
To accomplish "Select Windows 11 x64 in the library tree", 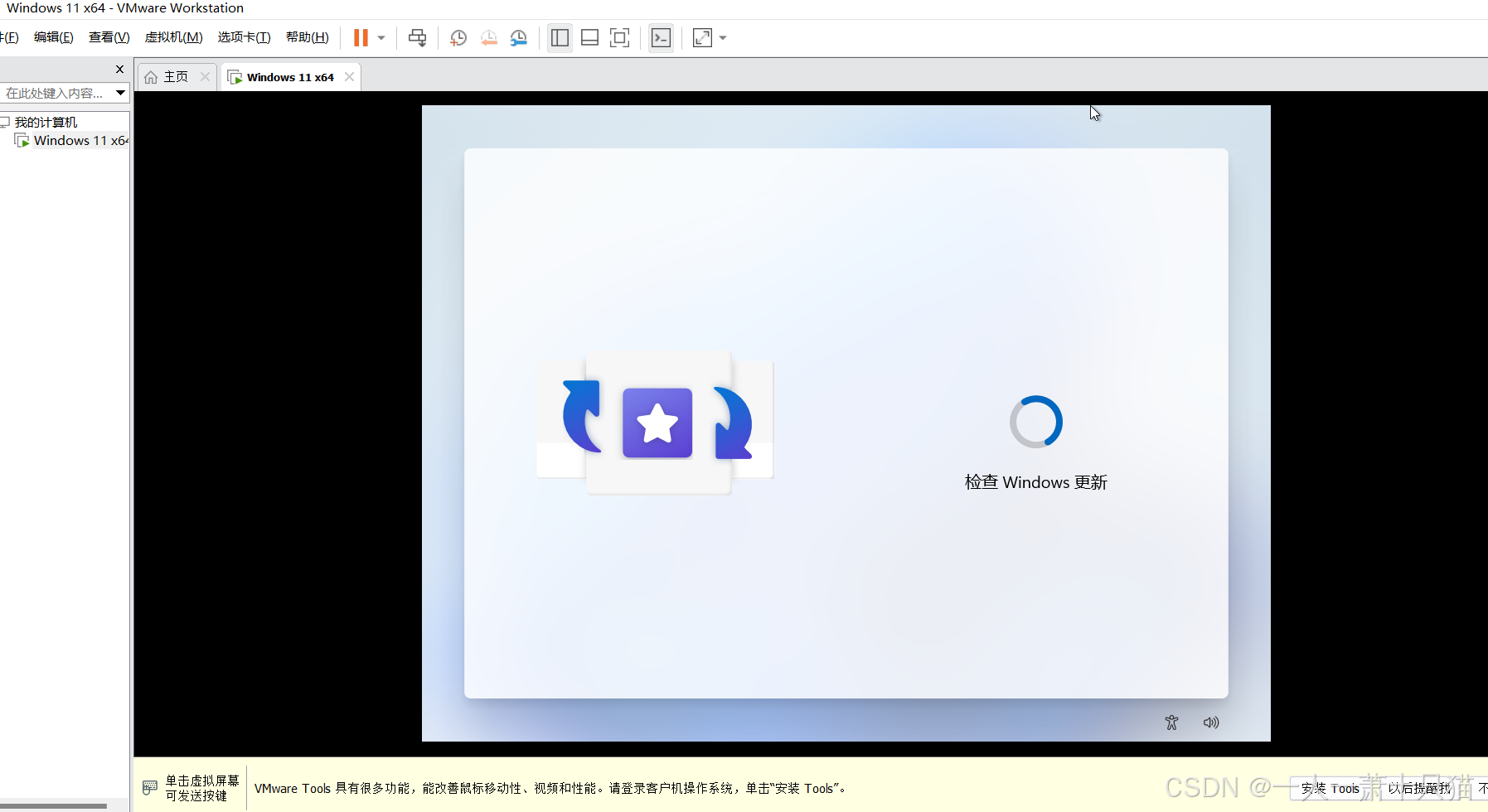I will (x=80, y=141).
